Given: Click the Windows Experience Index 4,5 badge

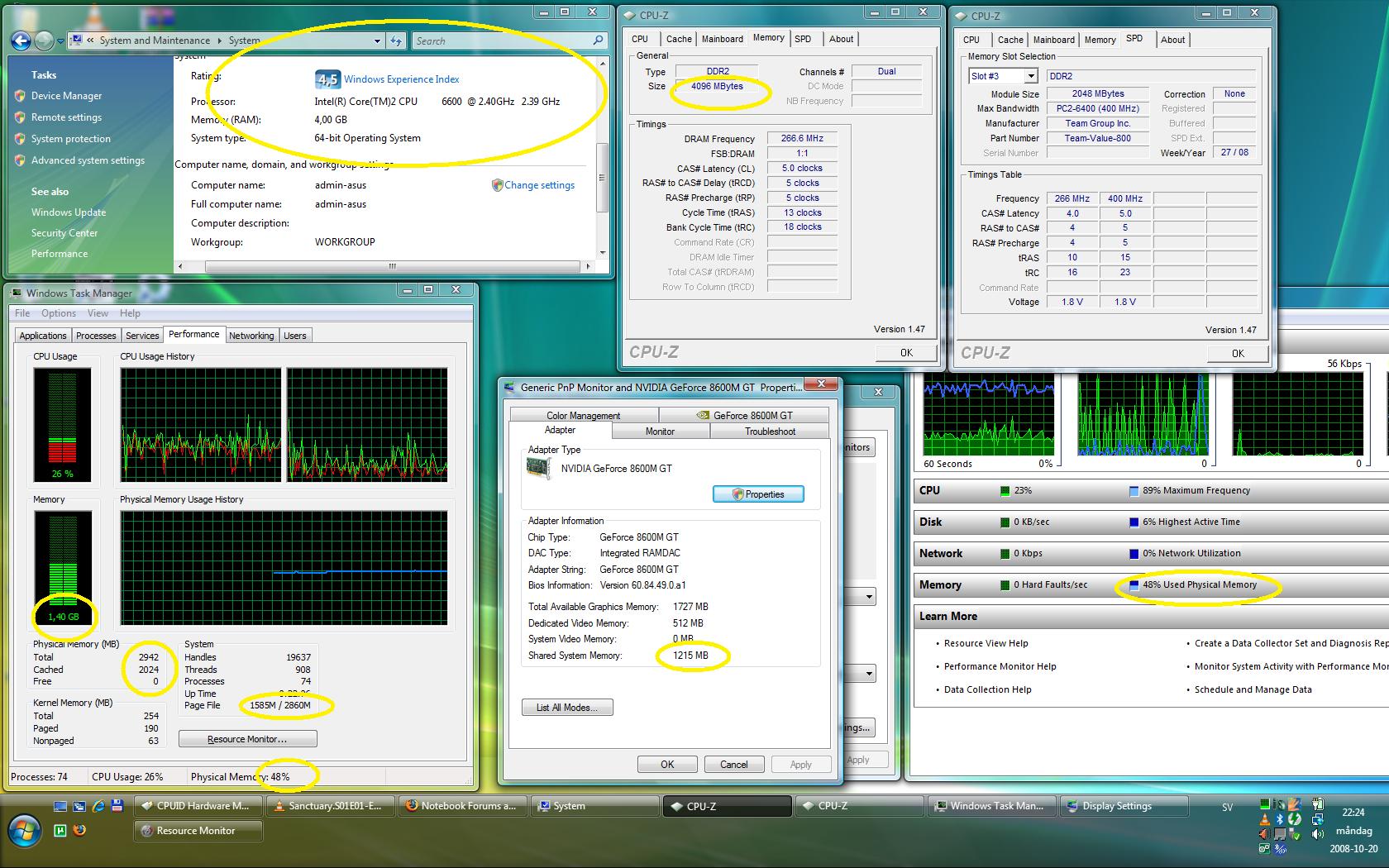Looking at the screenshot, I should click(327, 79).
